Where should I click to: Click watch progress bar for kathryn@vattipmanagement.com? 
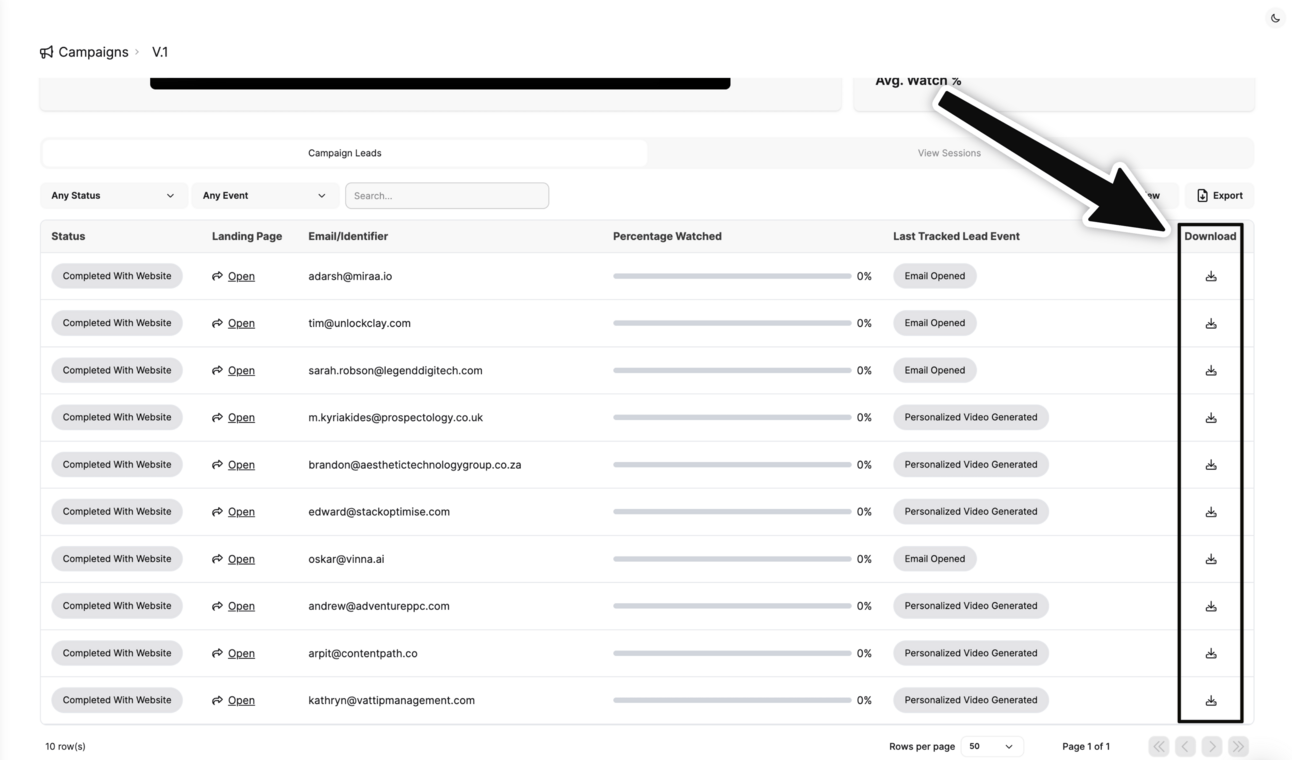(x=732, y=700)
